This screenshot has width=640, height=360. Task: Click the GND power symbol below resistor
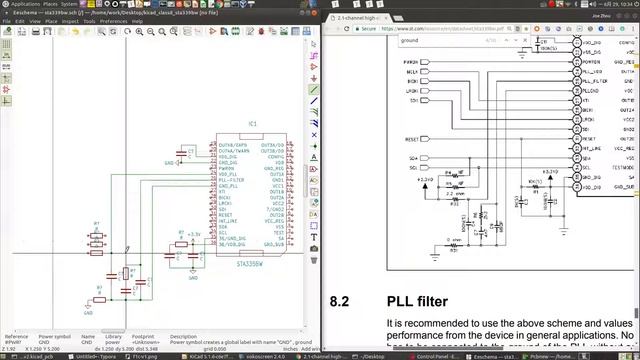pos(88,307)
